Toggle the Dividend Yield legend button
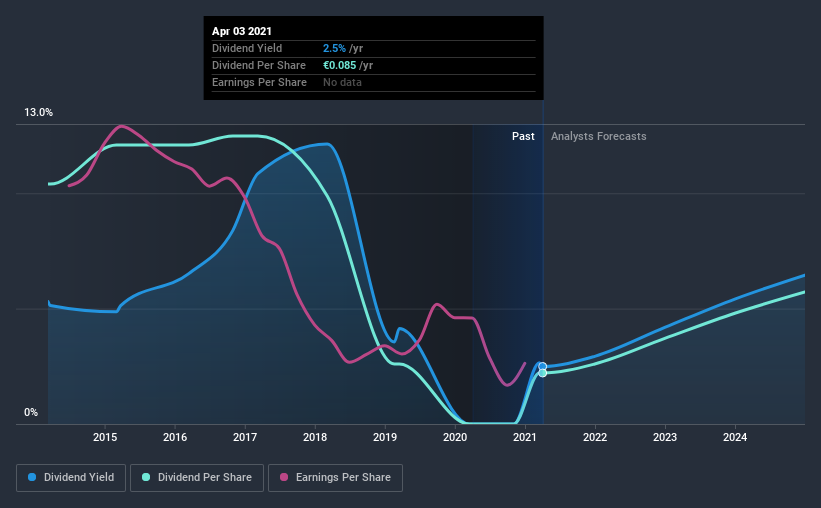 click(71, 478)
